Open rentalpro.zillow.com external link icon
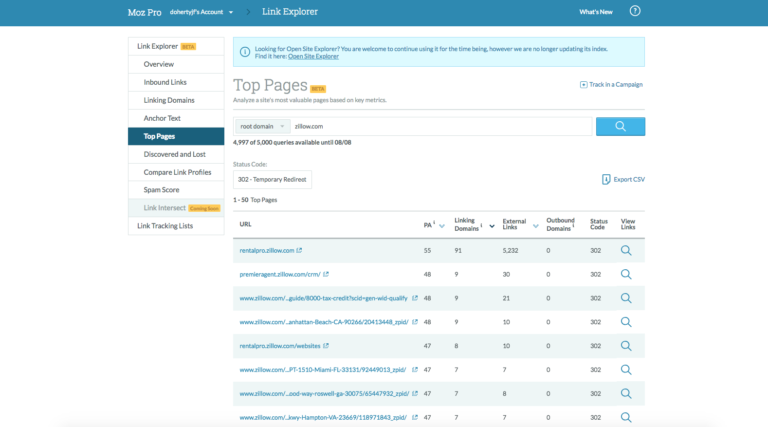768x427 pixels. (x=299, y=250)
